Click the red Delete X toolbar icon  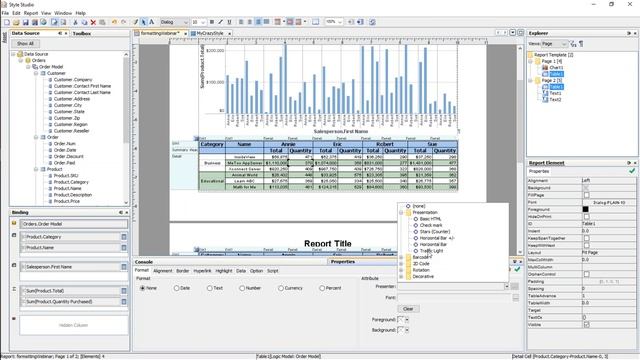tap(93, 22)
